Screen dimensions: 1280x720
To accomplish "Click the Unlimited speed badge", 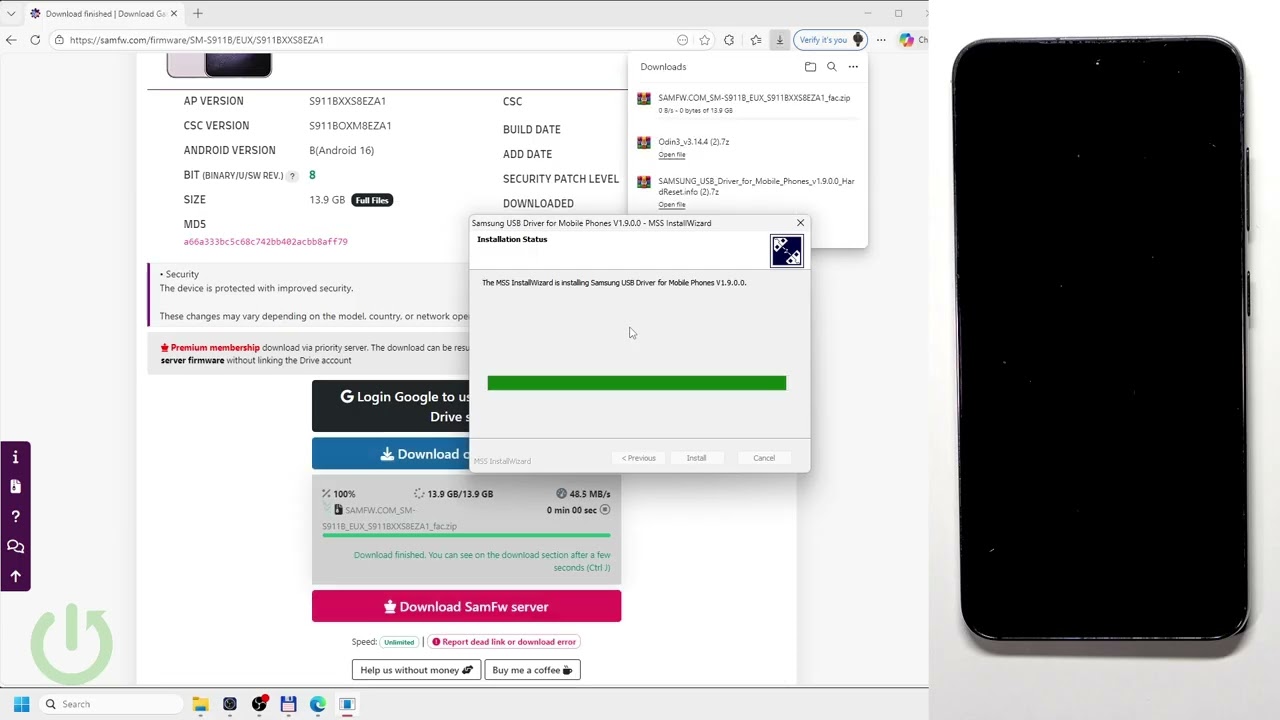I will point(398,642).
